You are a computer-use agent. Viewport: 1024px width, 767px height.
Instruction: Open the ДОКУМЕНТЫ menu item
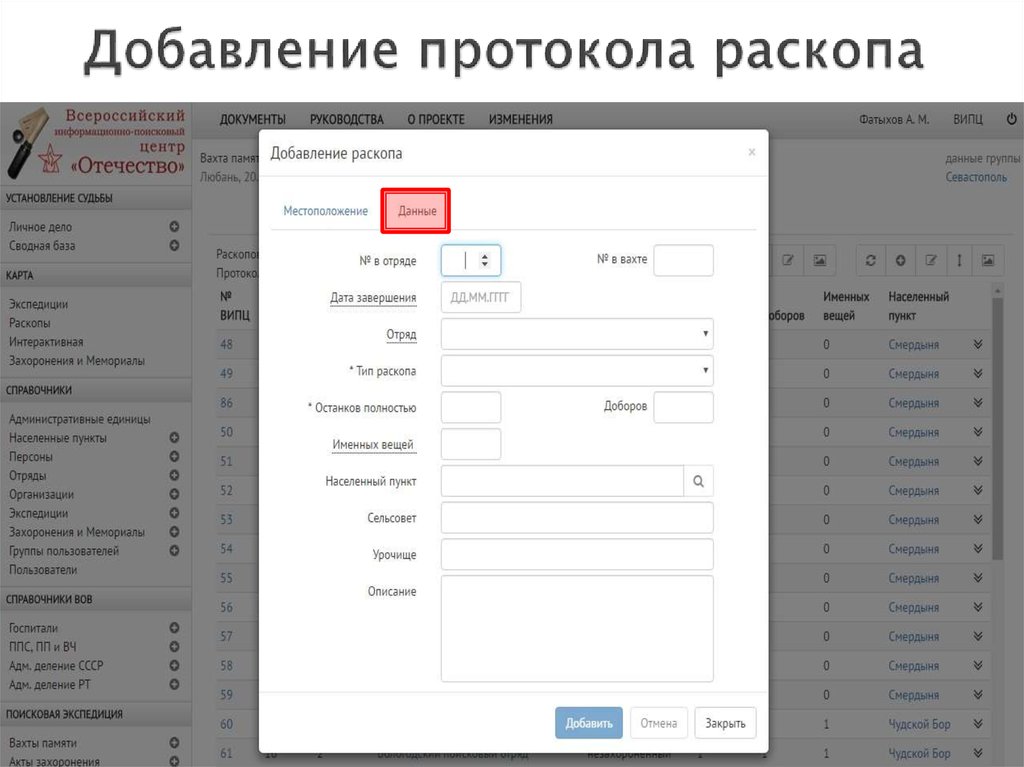[252, 118]
